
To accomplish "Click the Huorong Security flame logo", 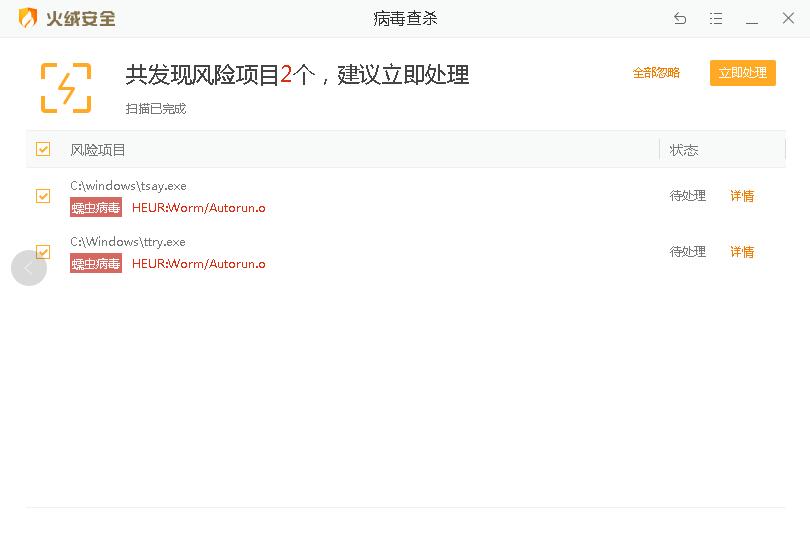I will click(28, 18).
